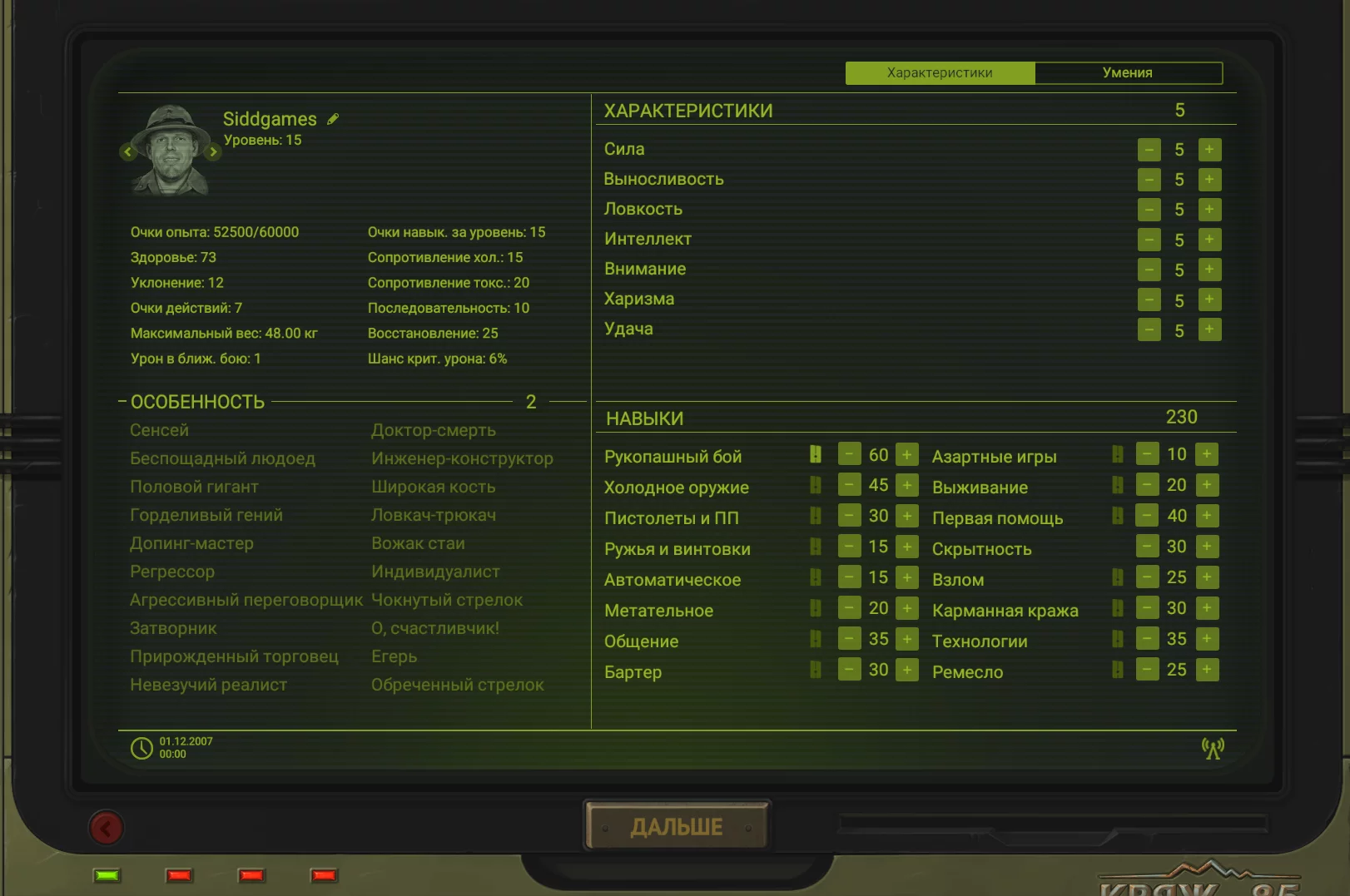The width and height of the screenshot is (1350, 896).
Task: Toggle tag marker for Азартные игры
Action: [x=1118, y=454]
